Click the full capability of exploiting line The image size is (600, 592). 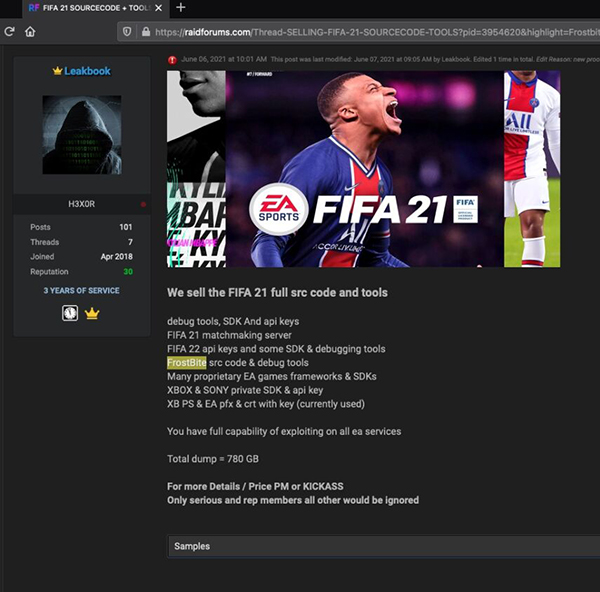click(284, 432)
